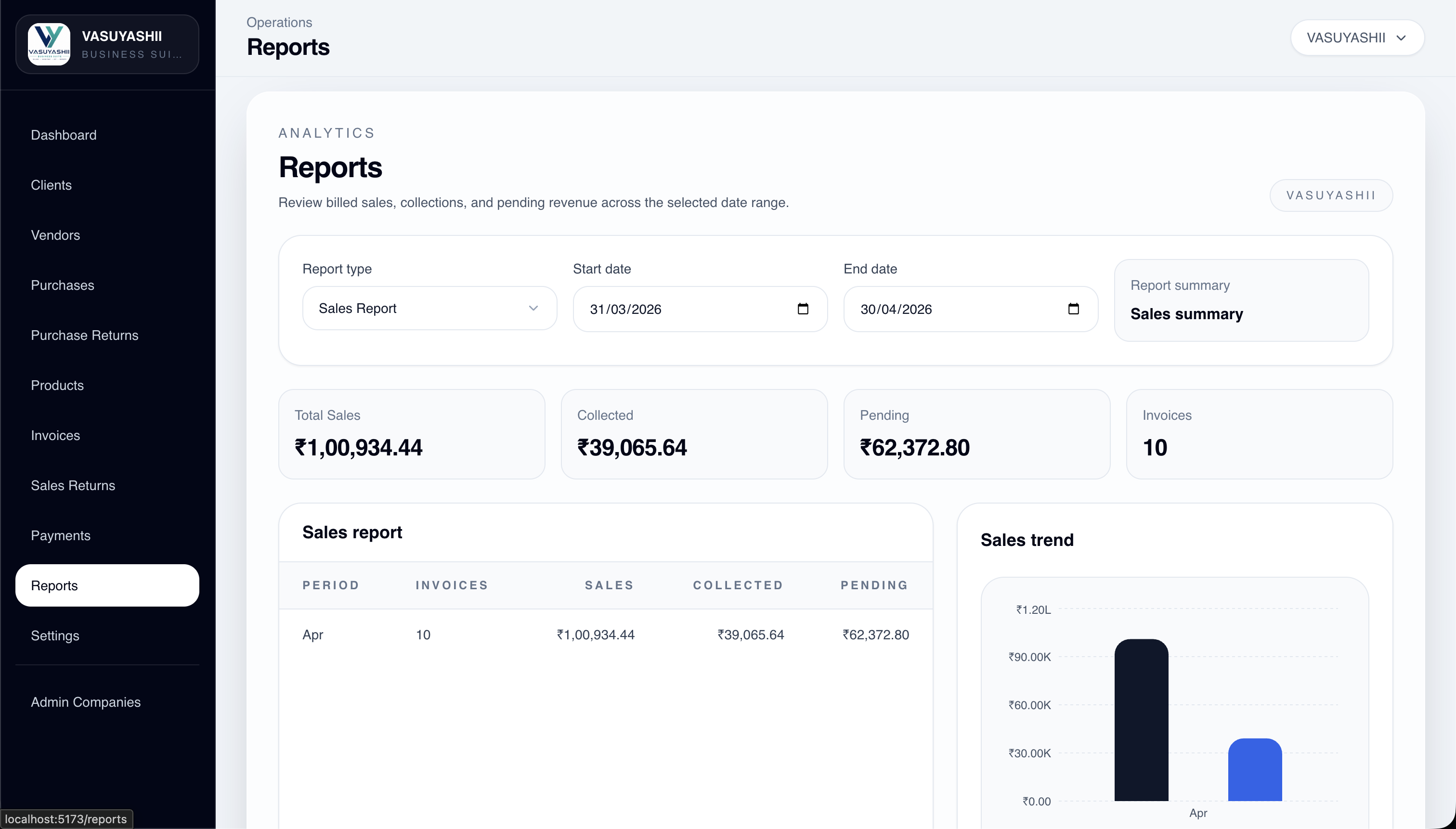Click the SALES column header
Image resolution: width=1456 pixels, height=829 pixels.
pyautogui.click(x=609, y=585)
